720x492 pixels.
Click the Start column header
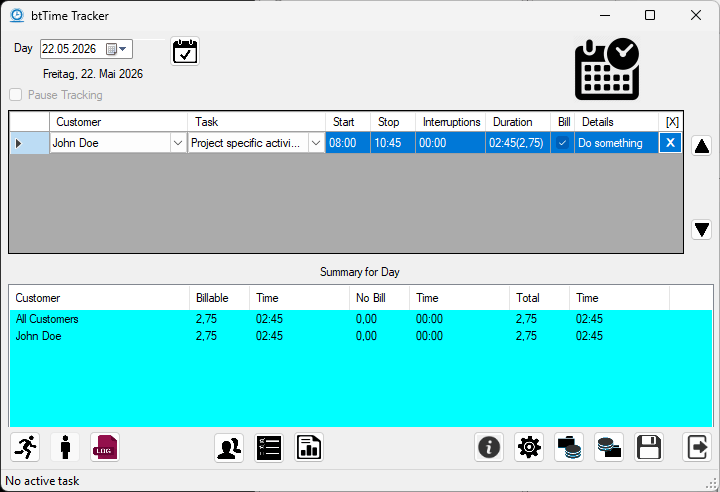[348, 122]
